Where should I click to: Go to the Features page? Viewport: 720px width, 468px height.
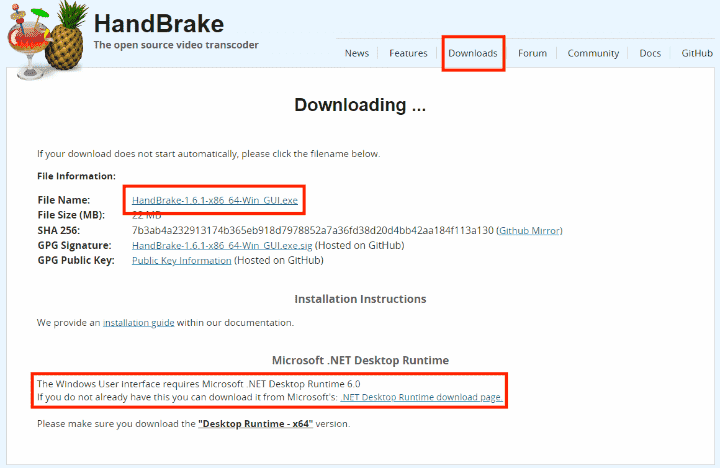coord(408,53)
